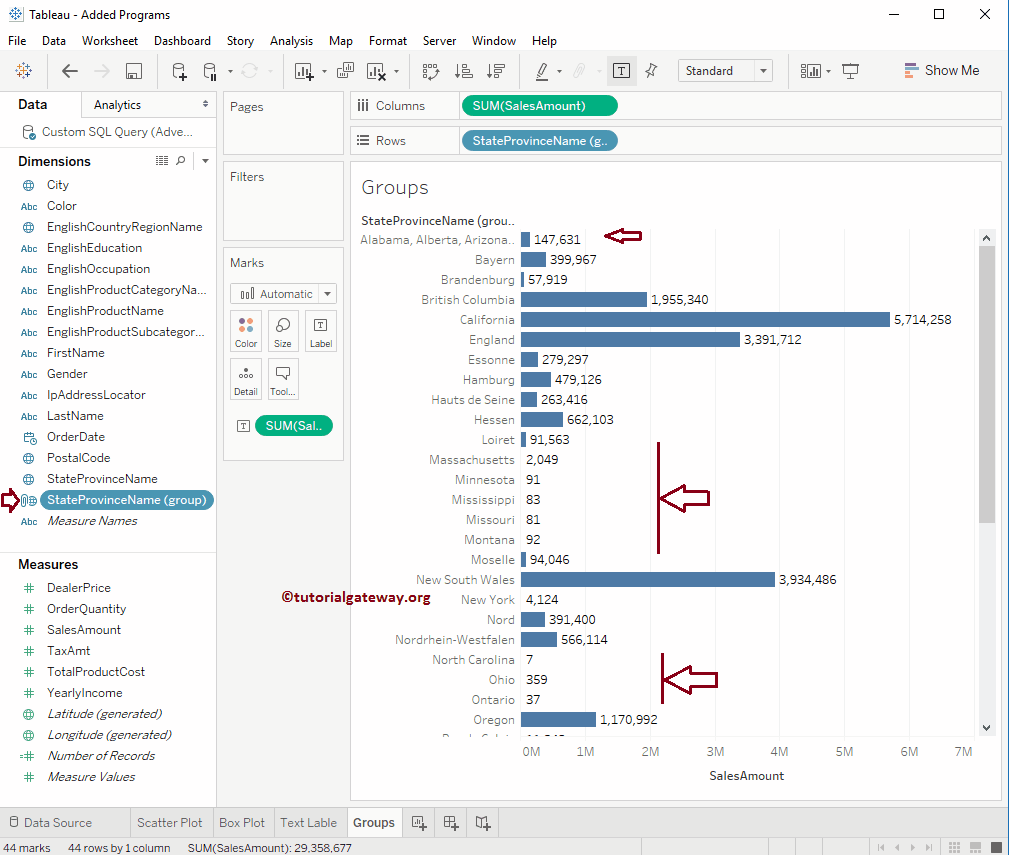Create a new dashboard from the bottom bar
This screenshot has height=855, width=1009.
pos(450,822)
